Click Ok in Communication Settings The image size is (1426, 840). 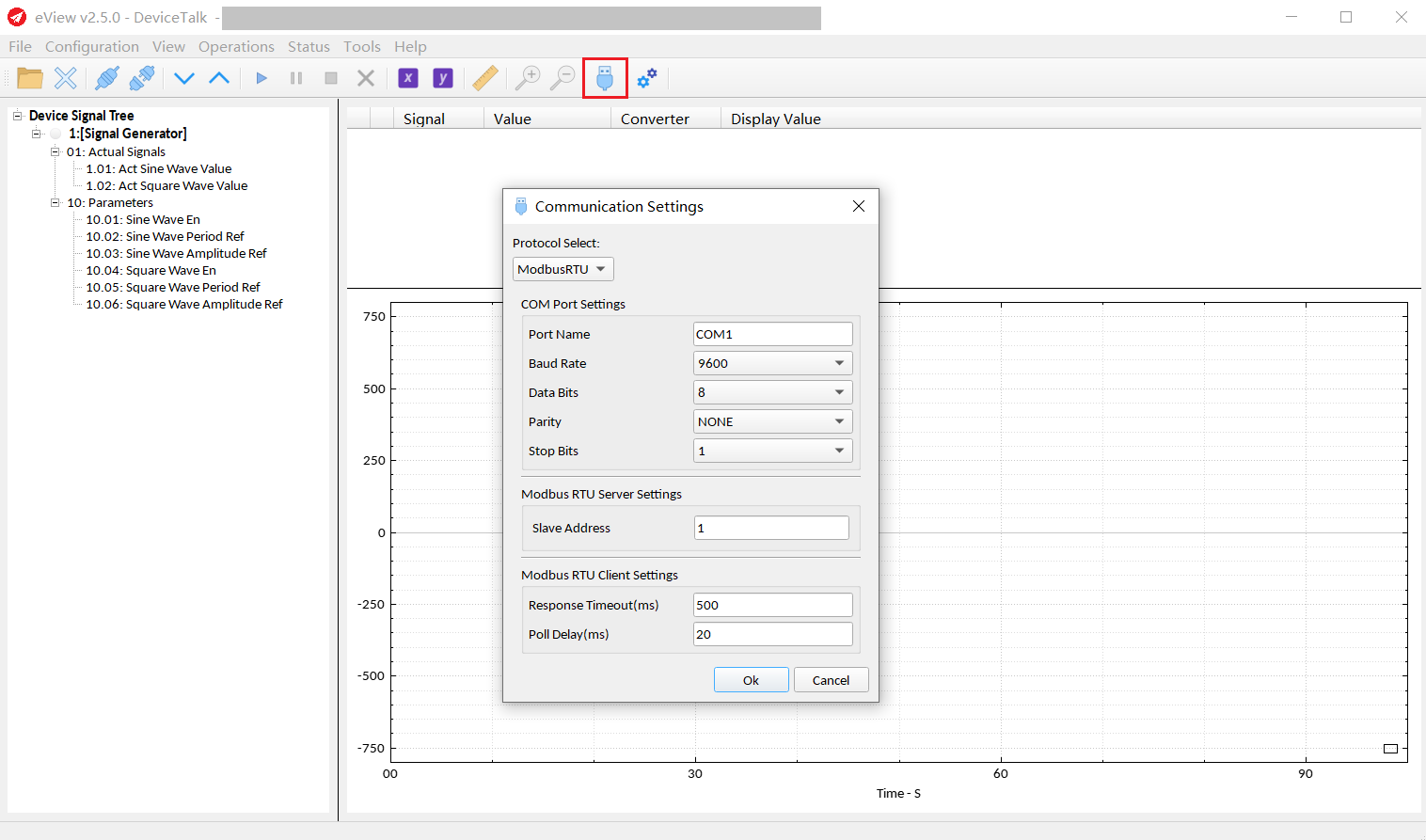click(x=751, y=680)
